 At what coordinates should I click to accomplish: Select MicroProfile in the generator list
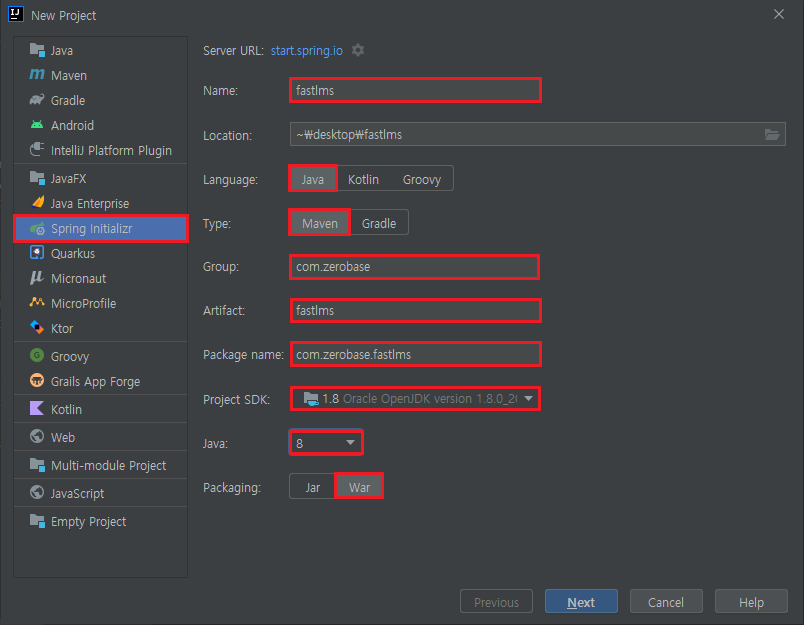tap(100, 304)
